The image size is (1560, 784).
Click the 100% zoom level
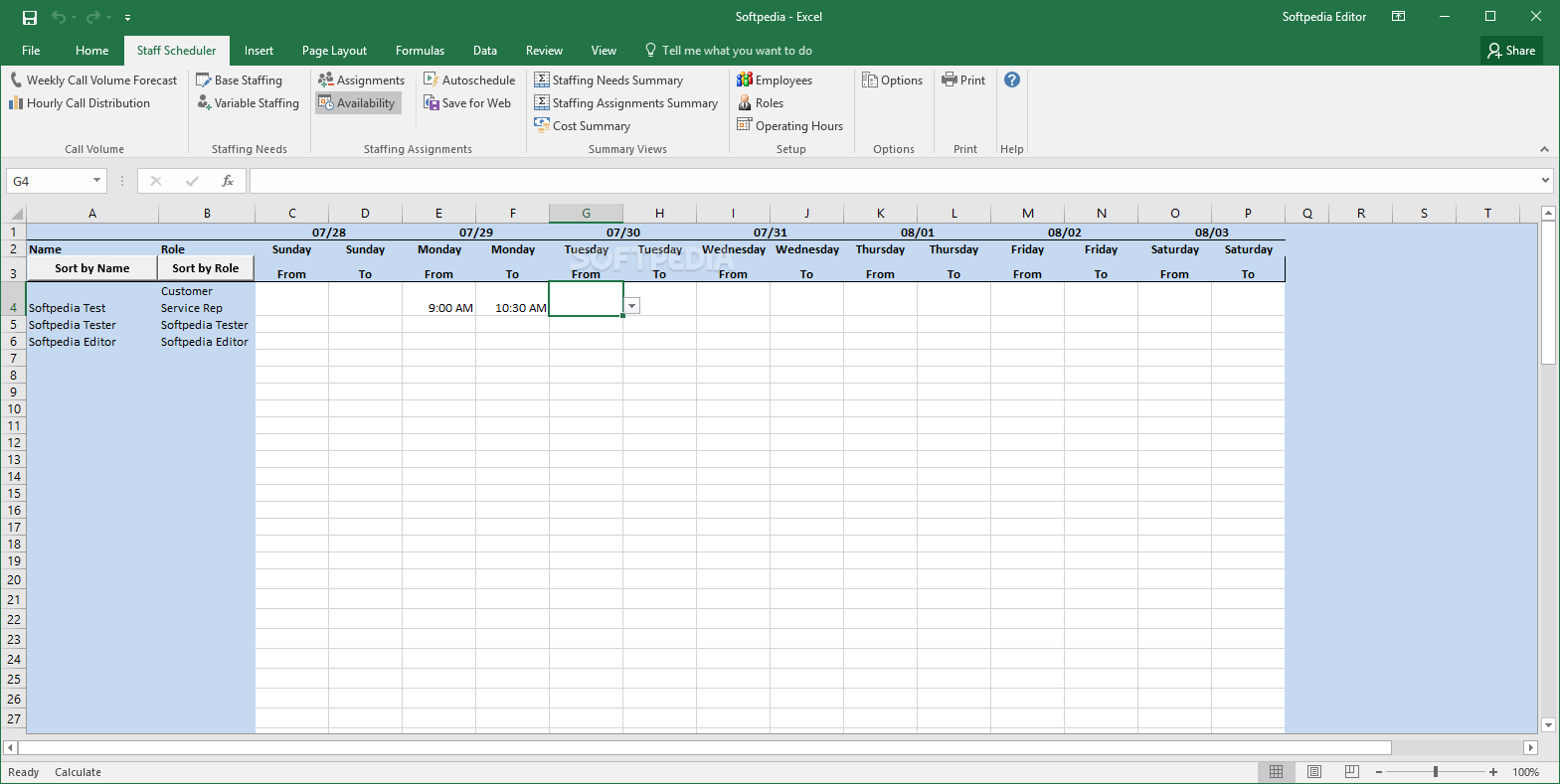point(1526,772)
